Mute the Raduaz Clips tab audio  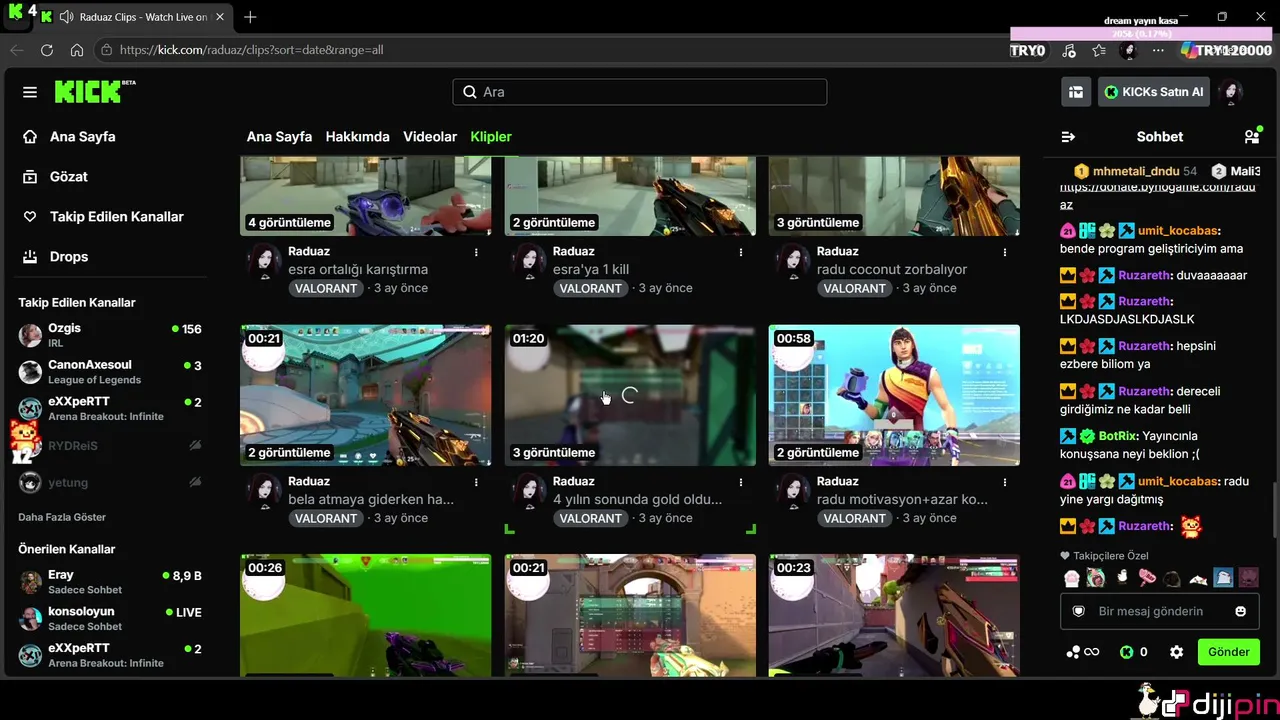66,17
